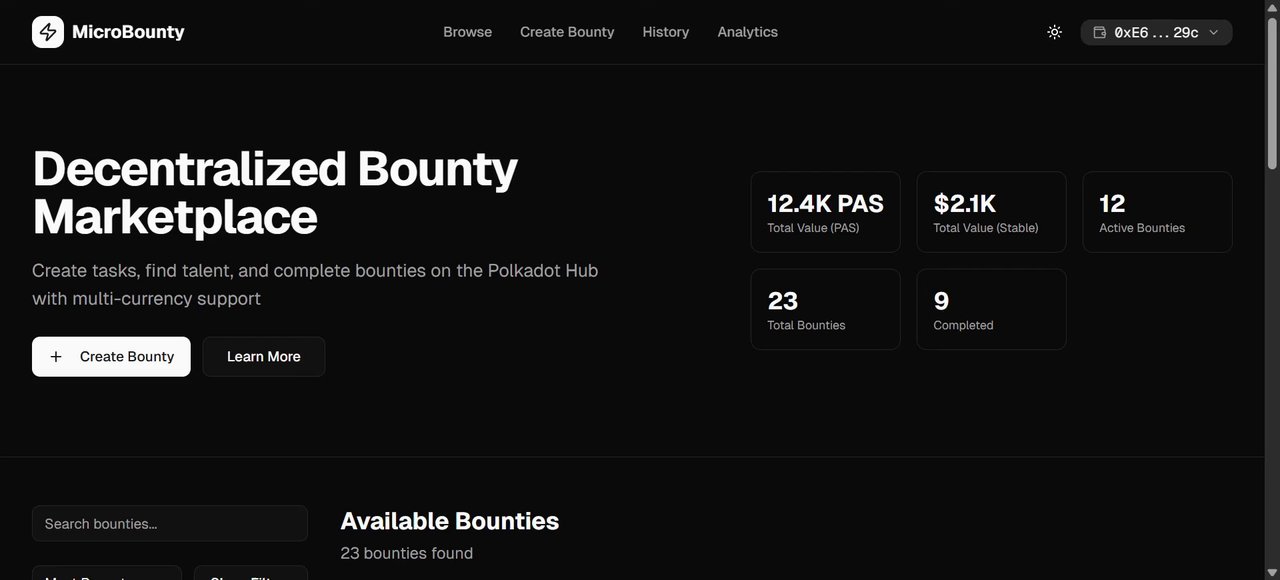This screenshot has width=1280, height=580.
Task: Open the Browse navigation item
Action: point(467,32)
